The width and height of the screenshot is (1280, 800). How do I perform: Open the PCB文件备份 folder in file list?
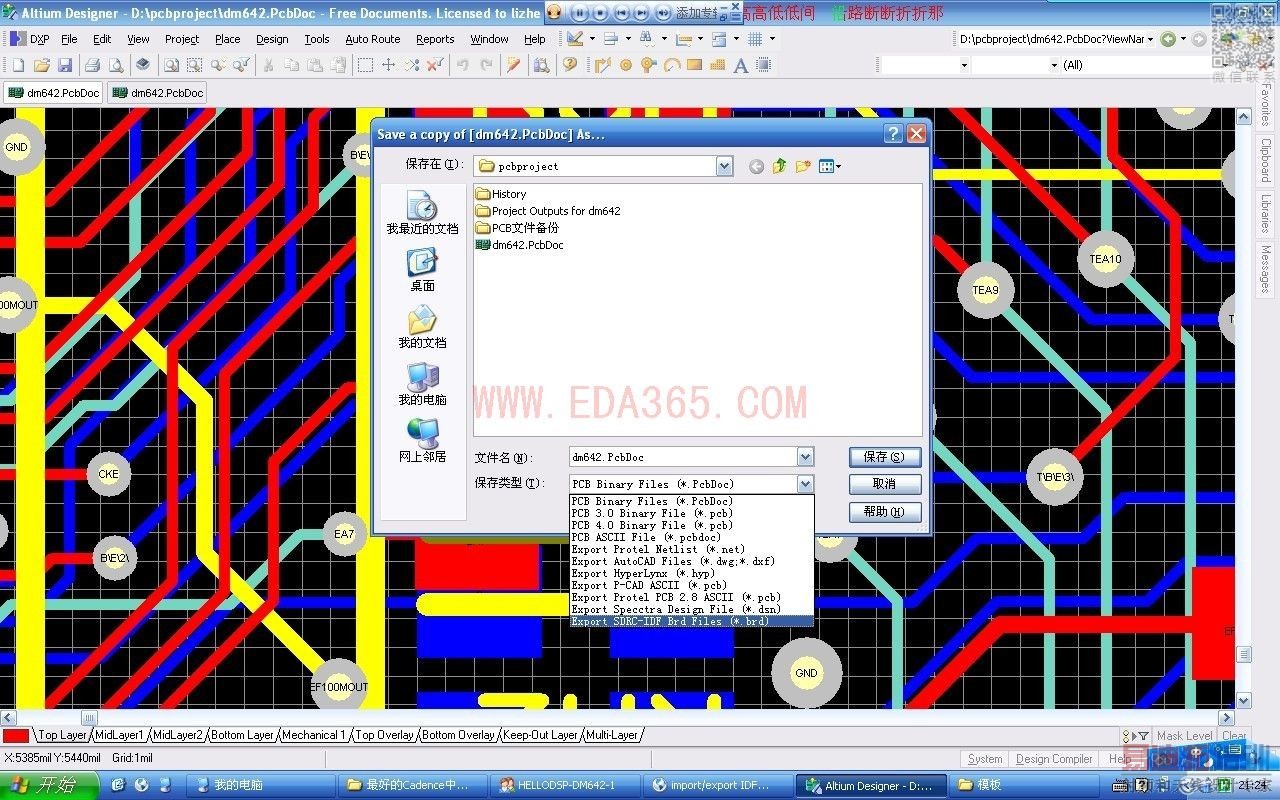(x=518, y=228)
